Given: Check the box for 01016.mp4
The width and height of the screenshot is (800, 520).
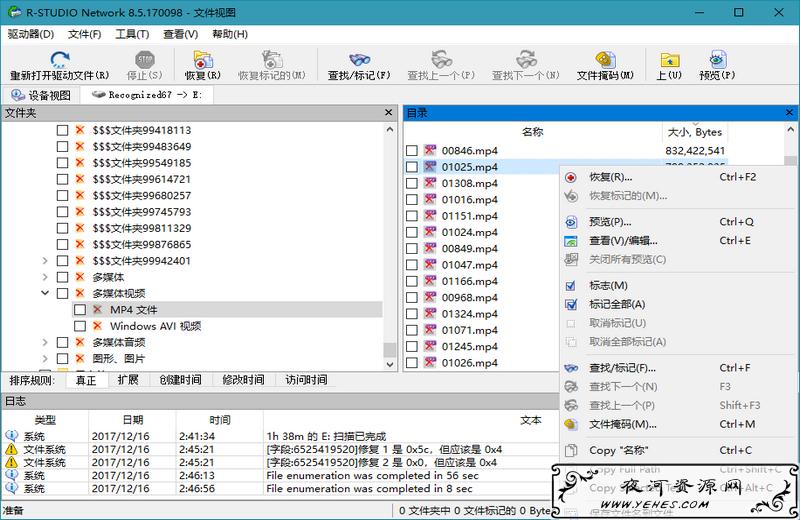Looking at the screenshot, I should coord(412,200).
